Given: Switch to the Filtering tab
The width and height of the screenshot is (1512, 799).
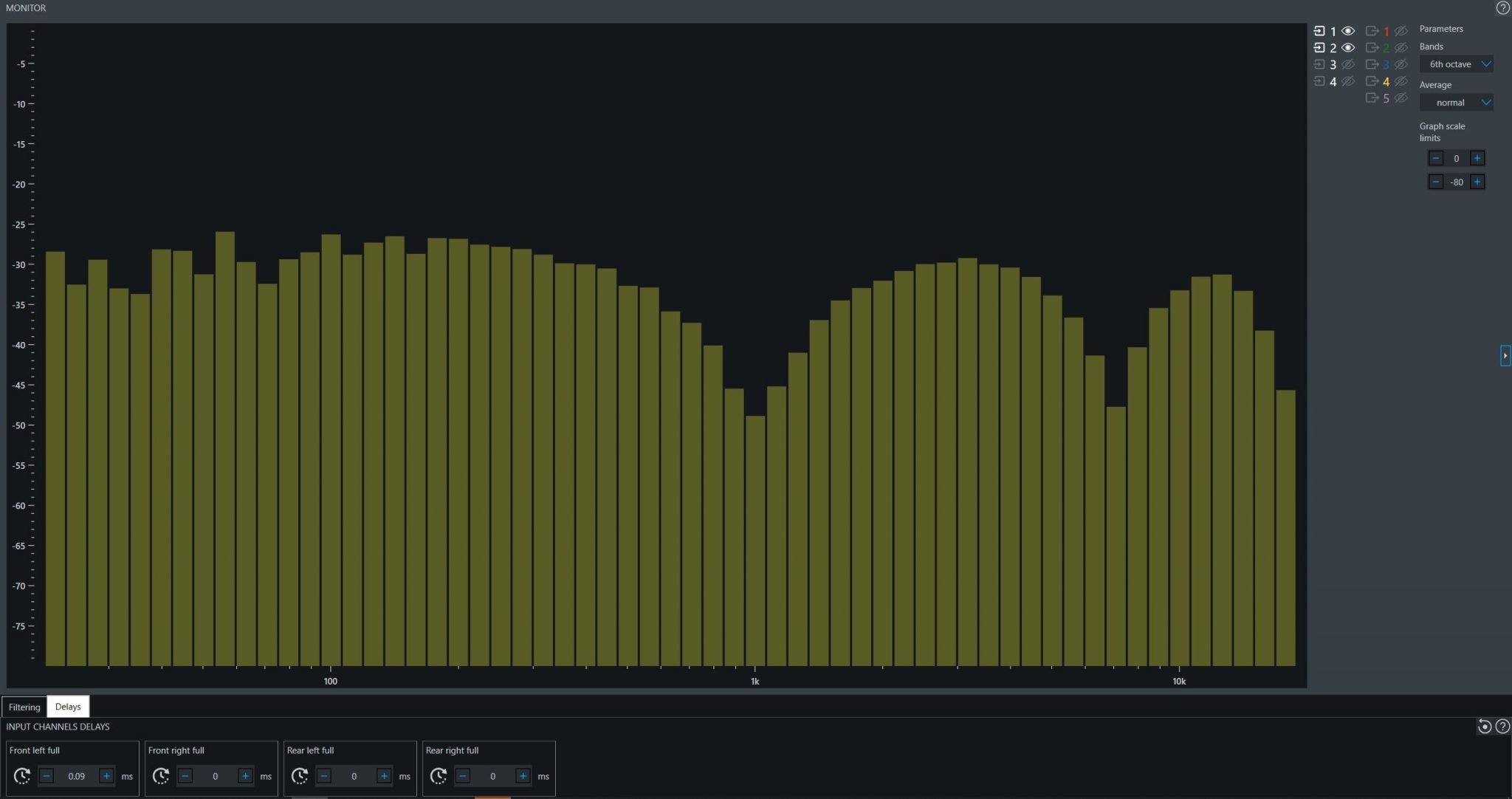Looking at the screenshot, I should [x=24, y=707].
